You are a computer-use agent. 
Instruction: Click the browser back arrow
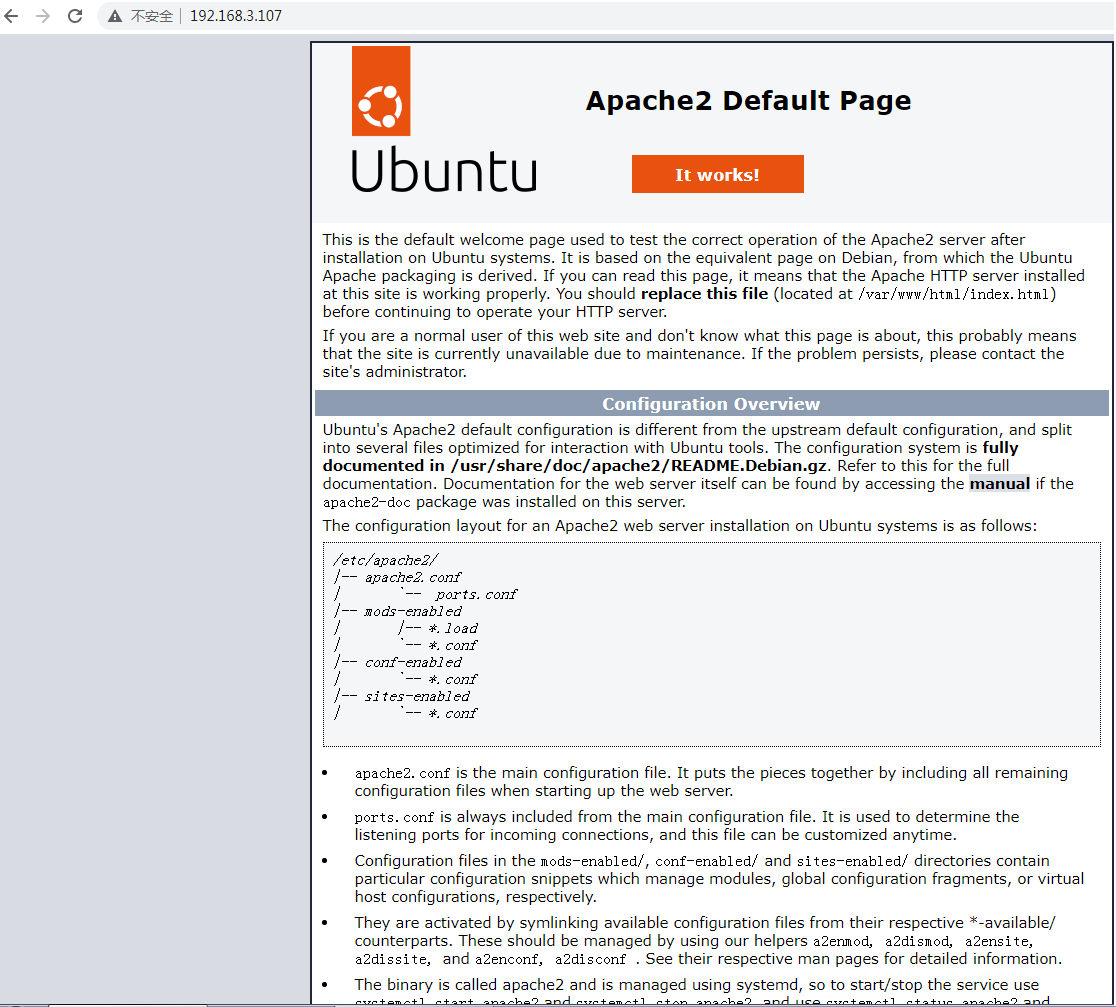11,16
